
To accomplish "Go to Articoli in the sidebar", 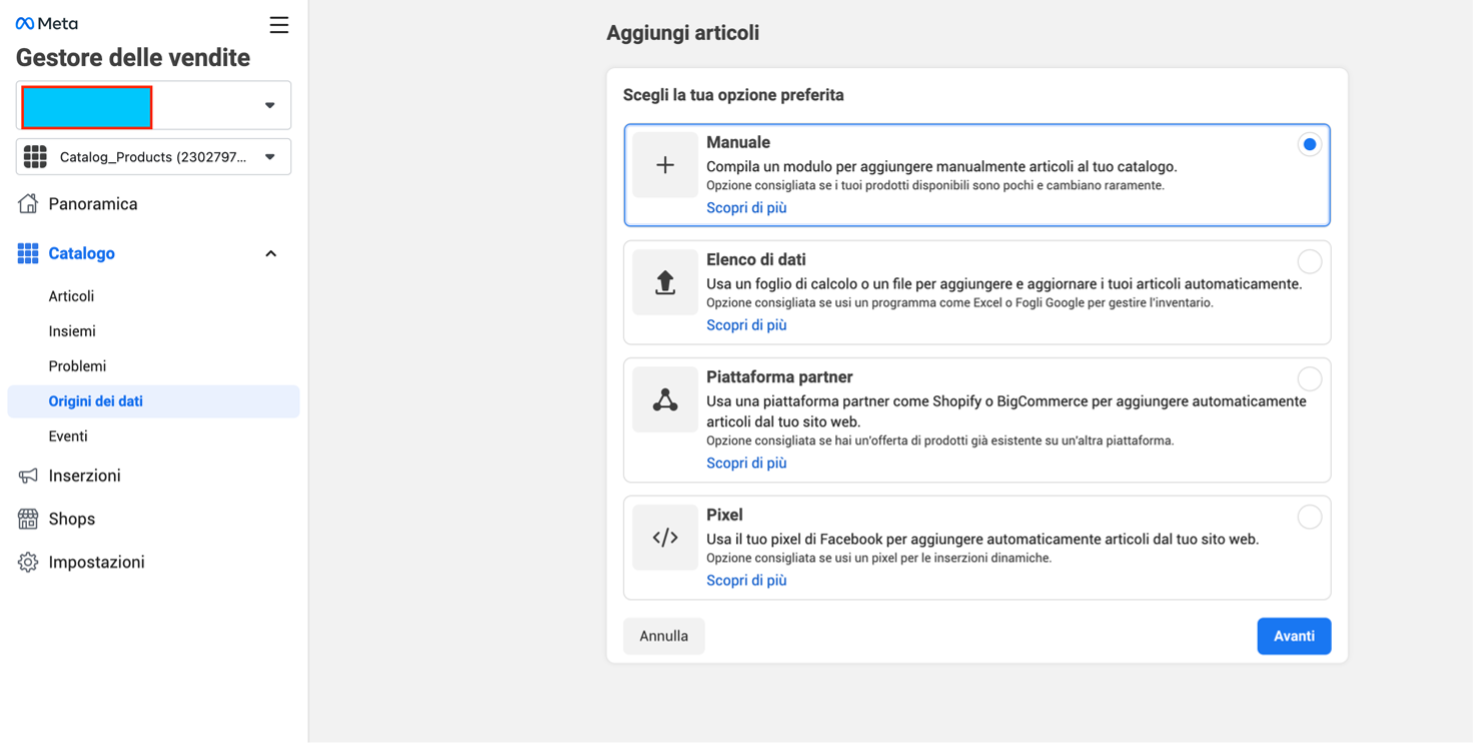I will 71,296.
